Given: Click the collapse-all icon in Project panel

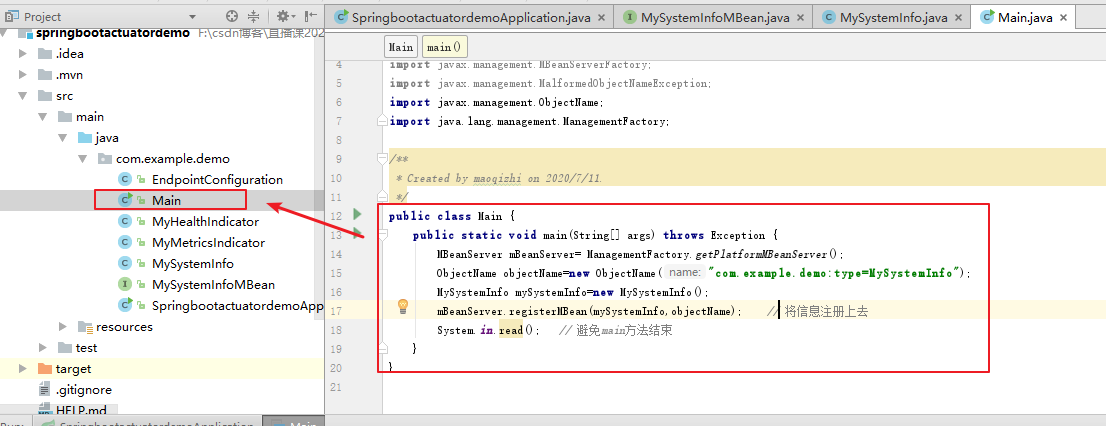Looking at the screenshot, I should click(254, 16).
